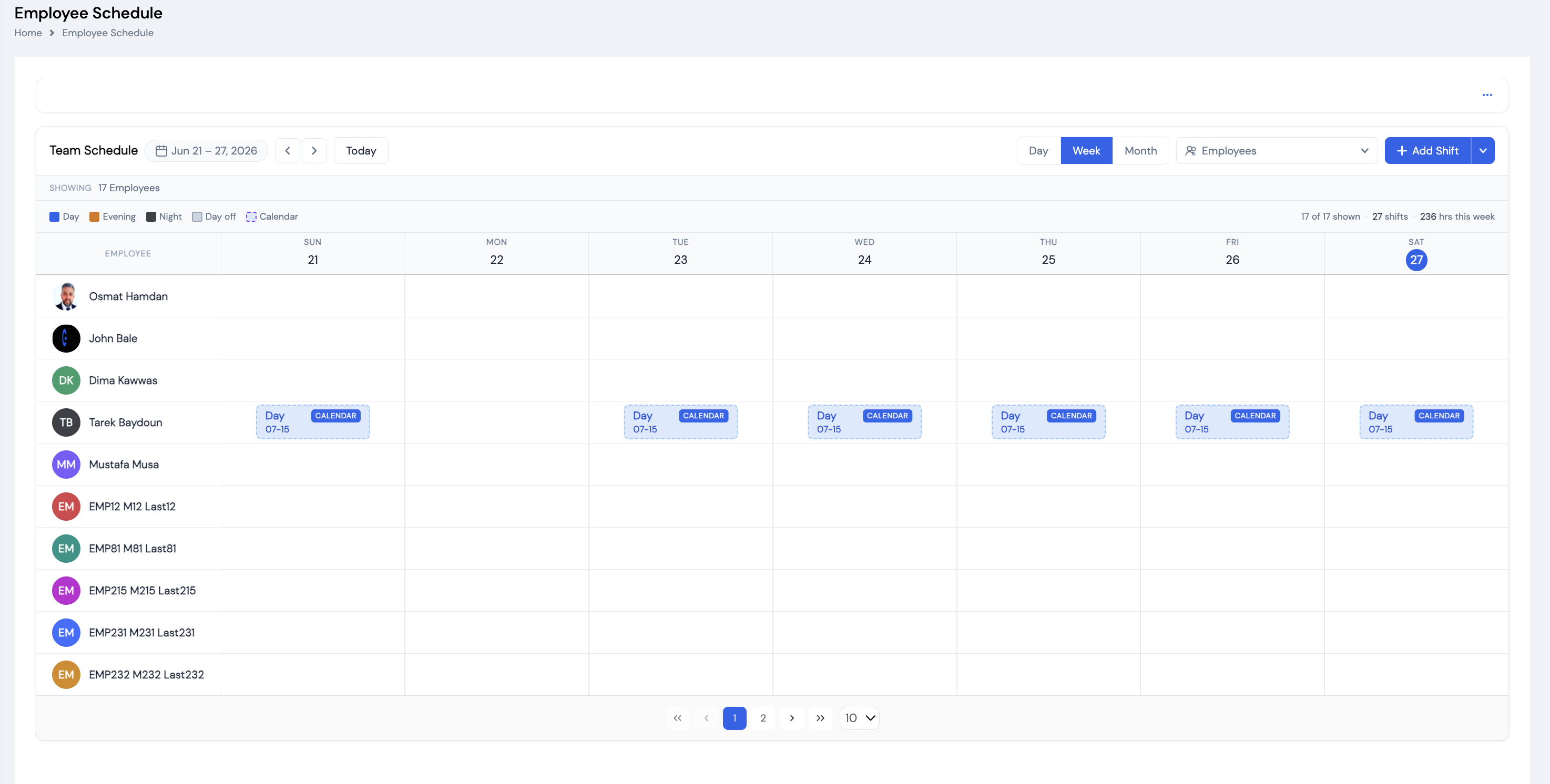Click the Add Shift button
This screenshot has height=784, width=1550.
(x=1428, y=151)
